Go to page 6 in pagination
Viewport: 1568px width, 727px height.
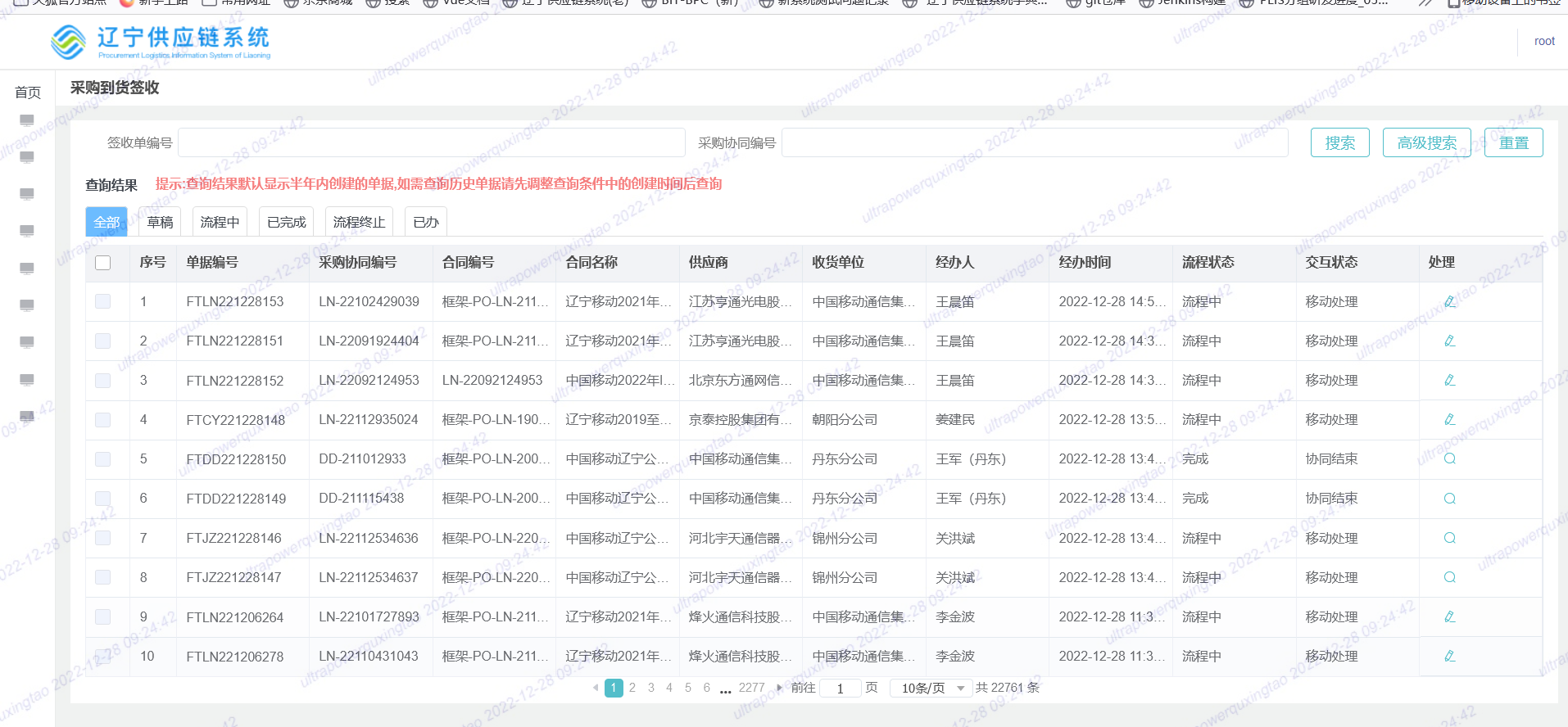pyautogui.click(x=706, y=688)
